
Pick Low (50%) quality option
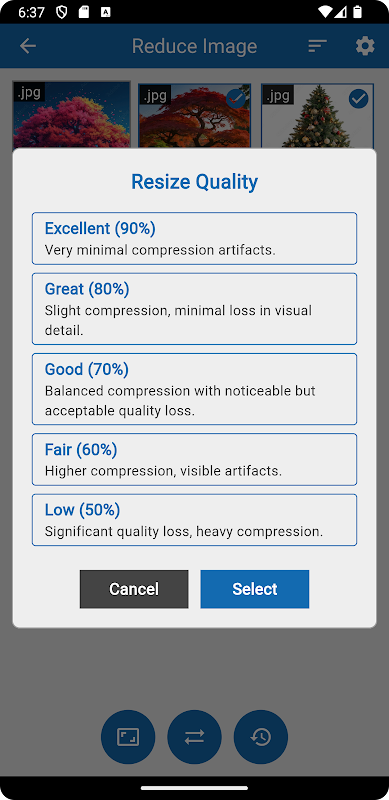click(x=194, y=520)
